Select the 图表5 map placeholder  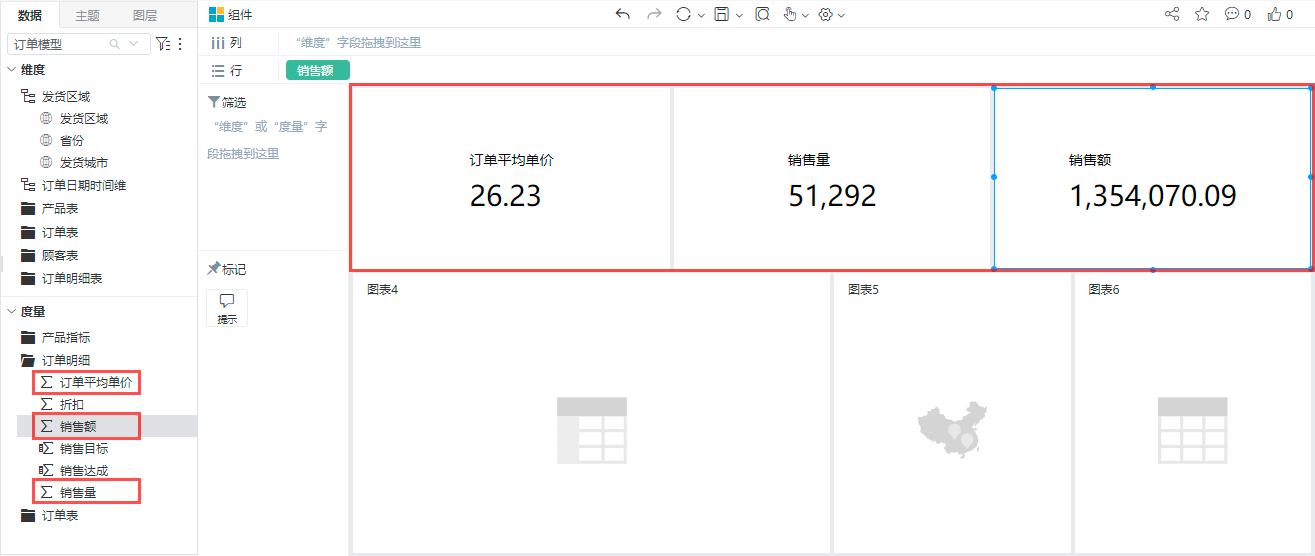coord(952,413)
